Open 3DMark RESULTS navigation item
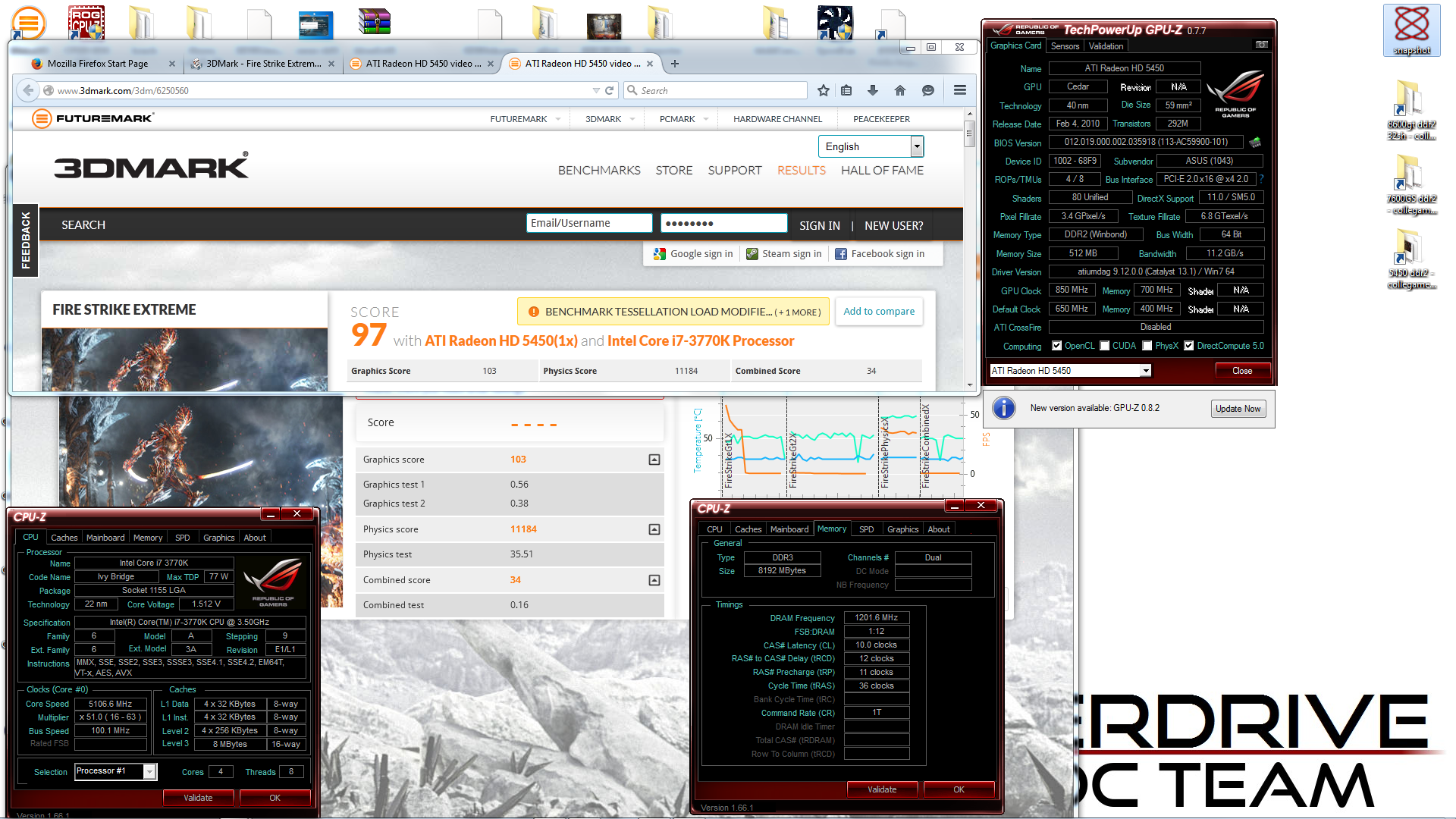1456x819 pixels. click(801, 171)
